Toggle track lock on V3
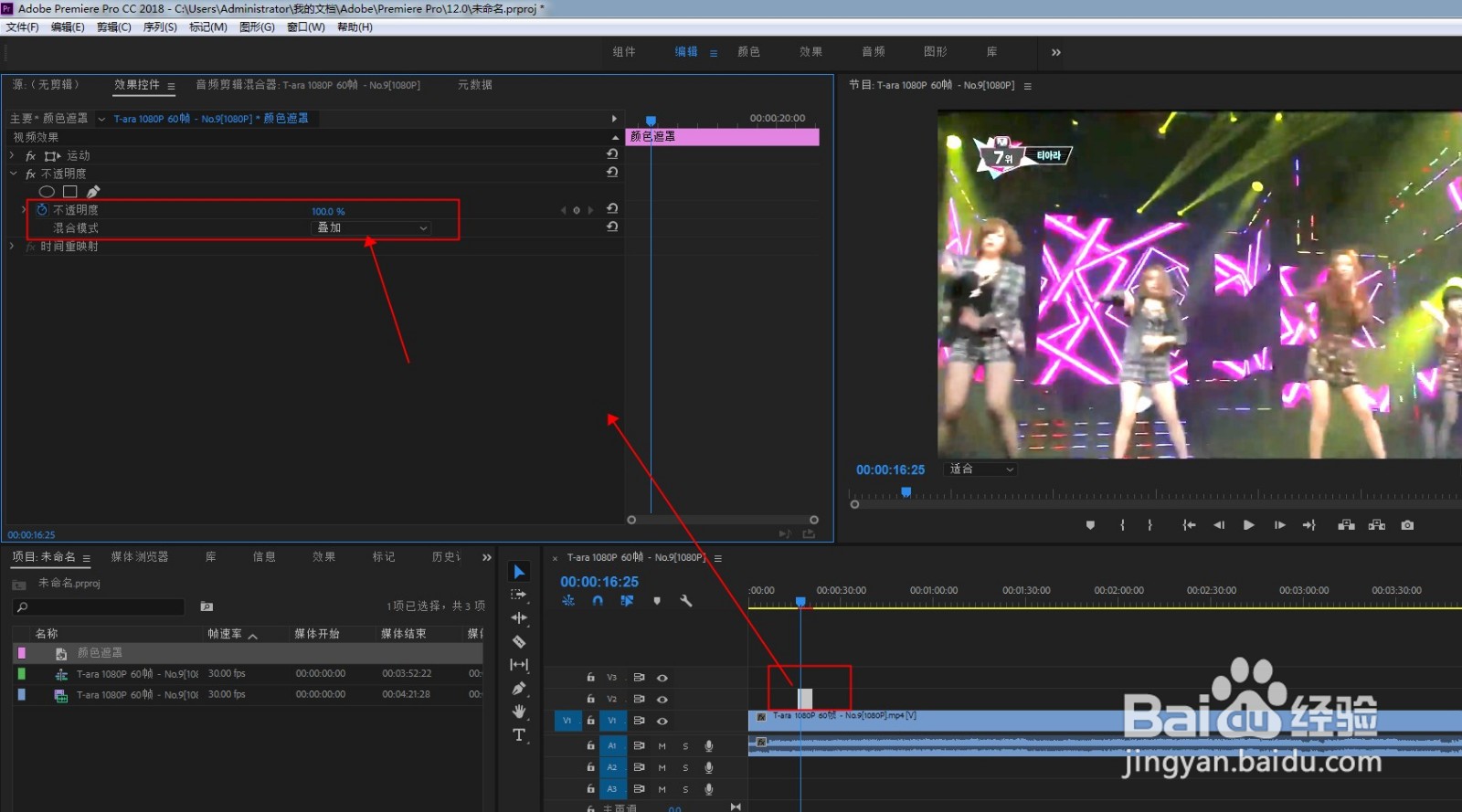The width and height of the screenshot is (1462, 812). (x=590, y=678)
